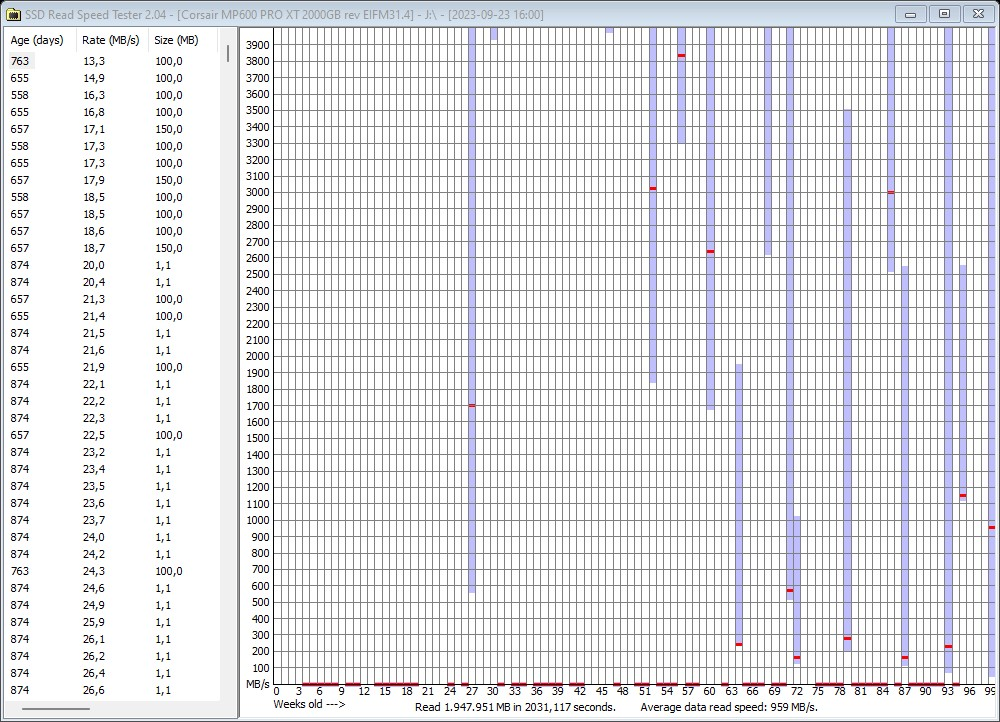Click the red marker at 1700 in week 27 column
Screen dimensions: 1000x722
pos(472,406)
